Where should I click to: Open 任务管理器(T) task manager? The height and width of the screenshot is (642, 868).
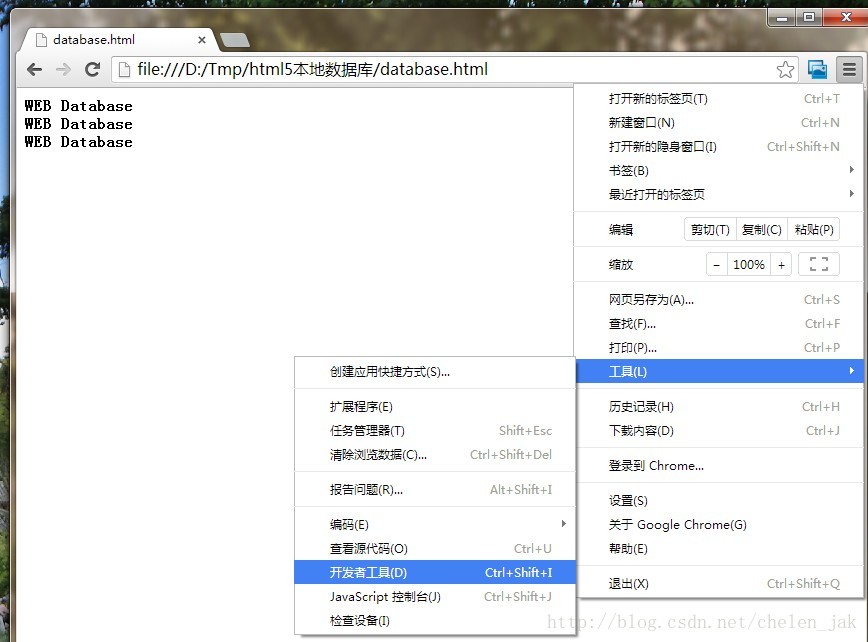[x=435, y=431]
